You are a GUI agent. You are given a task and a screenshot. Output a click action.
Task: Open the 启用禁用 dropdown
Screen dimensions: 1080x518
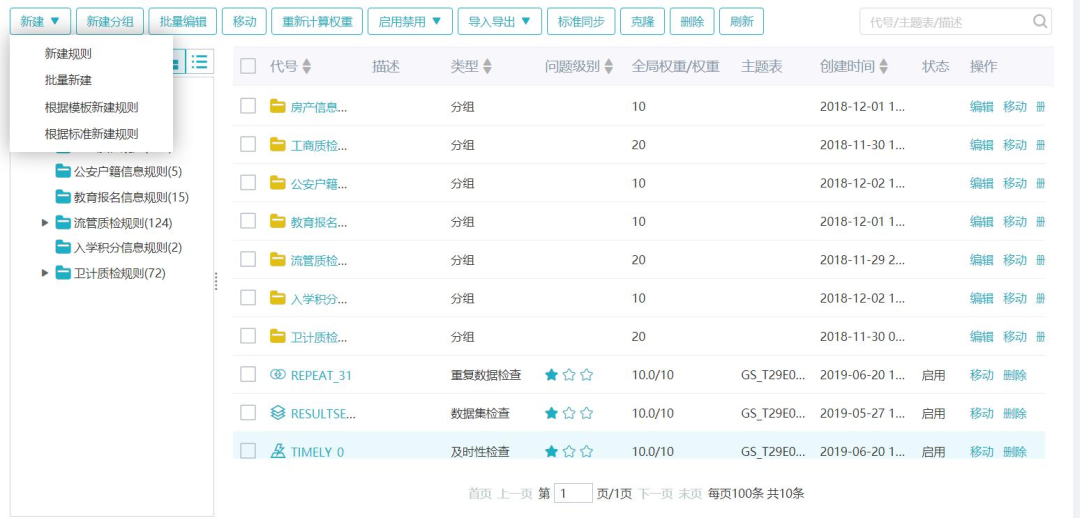pos(409,21)
